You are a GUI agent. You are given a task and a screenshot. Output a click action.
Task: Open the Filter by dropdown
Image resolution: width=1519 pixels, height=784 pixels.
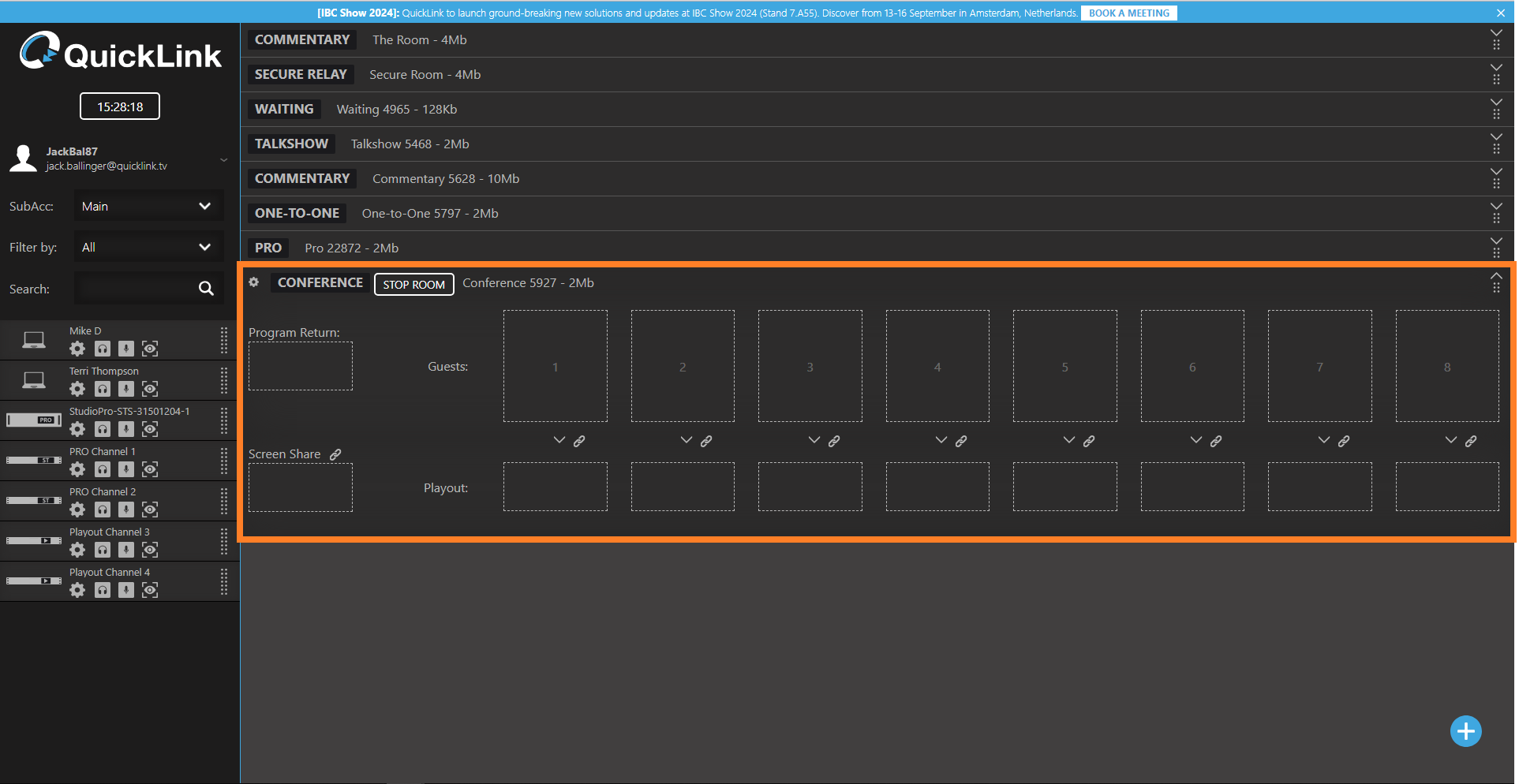click(148, 248)
